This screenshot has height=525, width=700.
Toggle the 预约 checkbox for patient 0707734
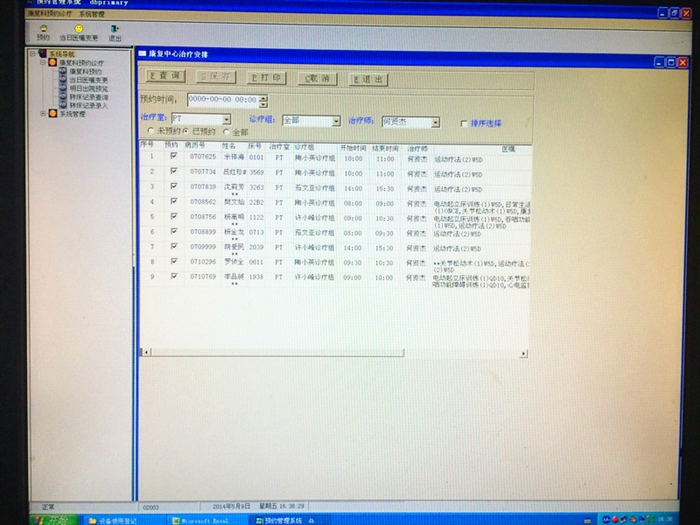[x=174, y=171]
